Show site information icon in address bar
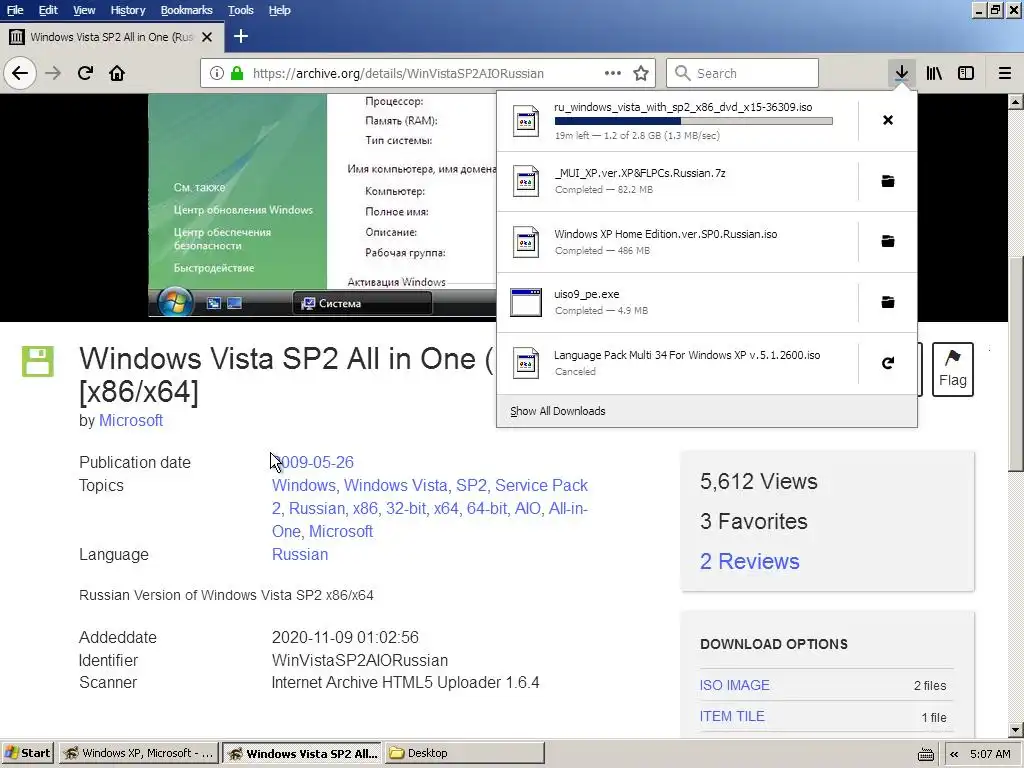This screenshot has height=768, width=1024. [217, 73]
